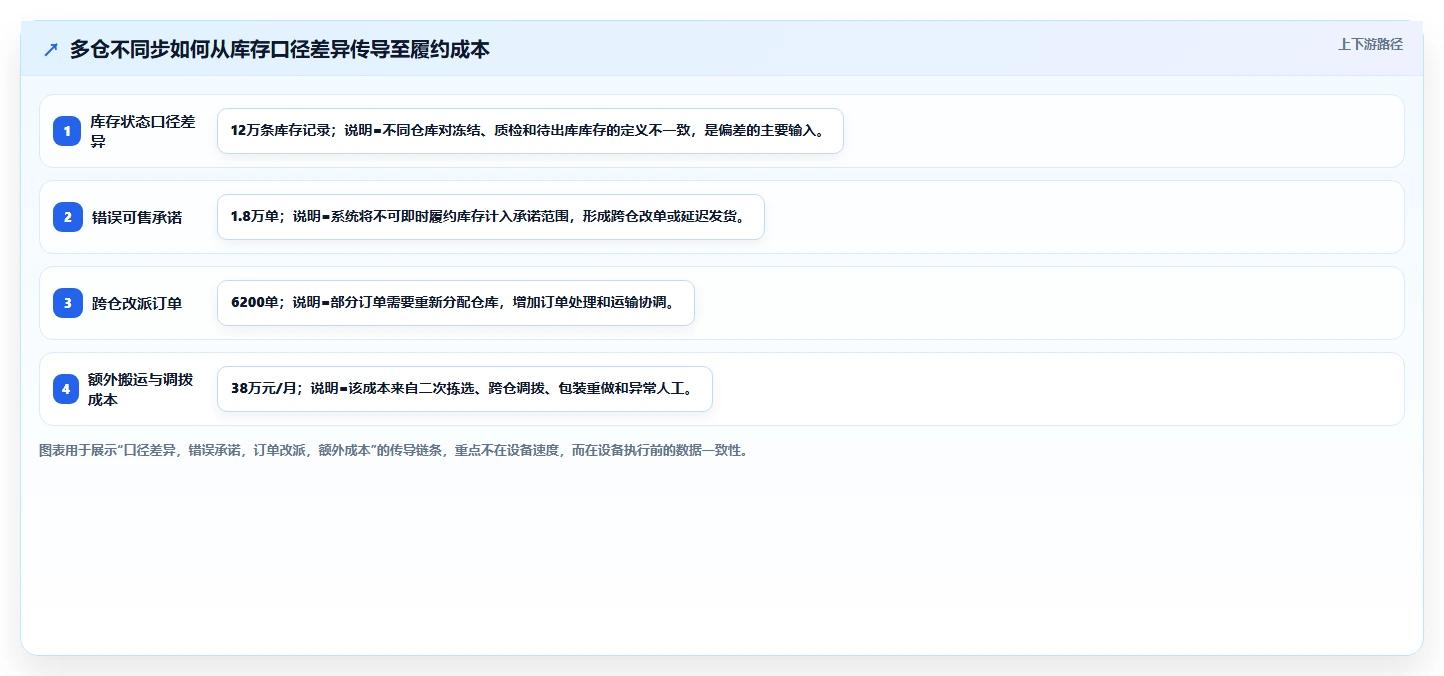
Task: Click the step number 3 badge
Action: click(67, 303)
